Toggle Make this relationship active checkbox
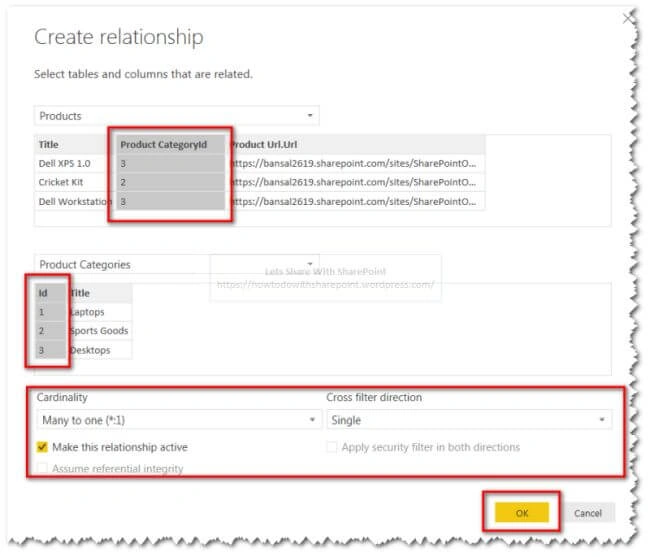Viewport: 650px width, 557px height. [42, 447]
